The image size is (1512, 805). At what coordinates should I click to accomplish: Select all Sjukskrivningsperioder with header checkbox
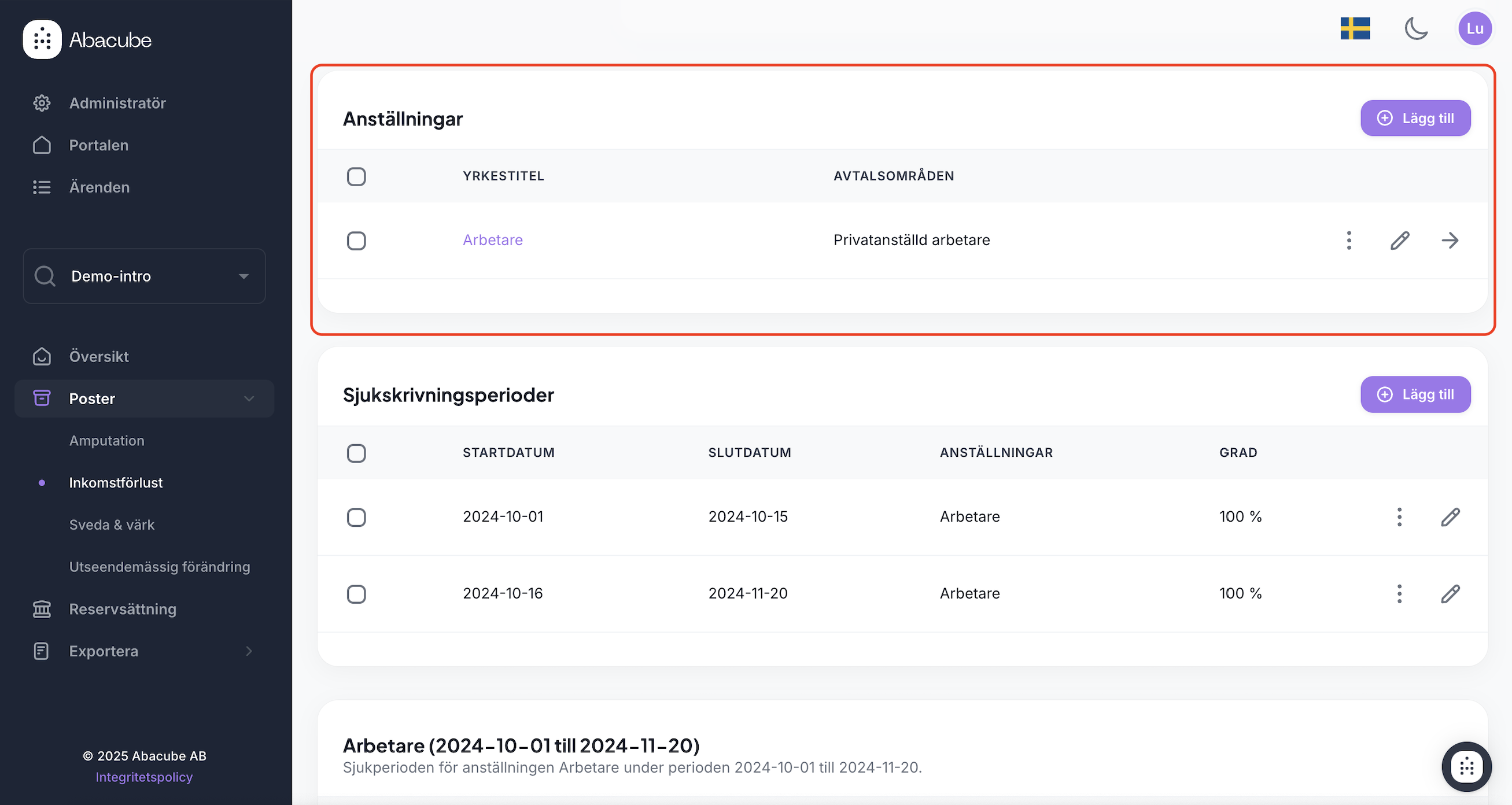click(356, 453)
